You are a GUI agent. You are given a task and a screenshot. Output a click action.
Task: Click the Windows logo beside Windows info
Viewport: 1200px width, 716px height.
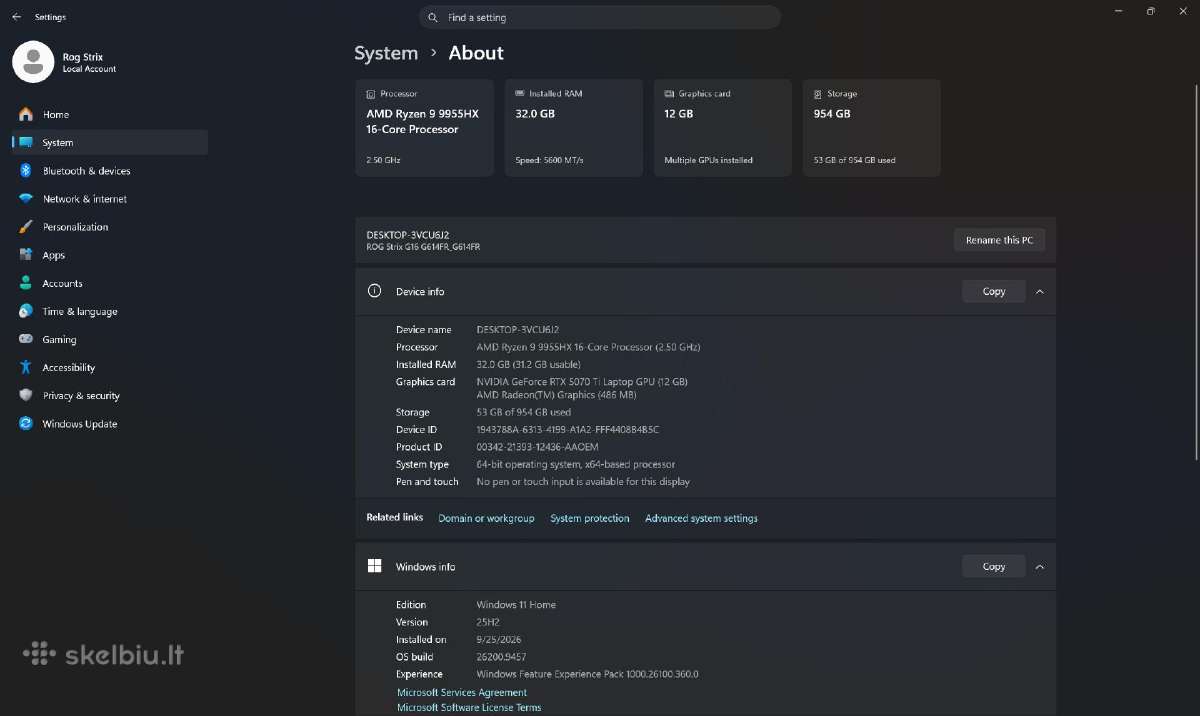[x=375, y=566]
